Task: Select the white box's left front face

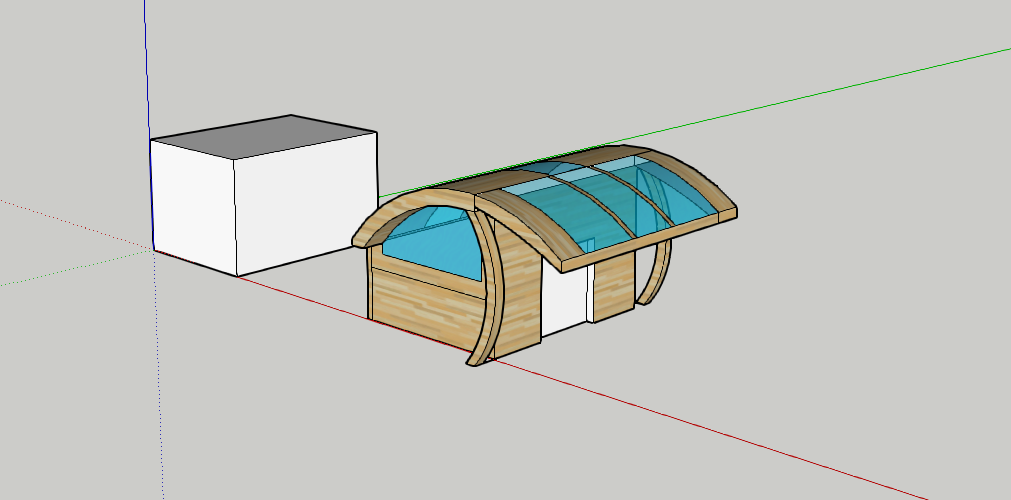Action: click(x=193, y=206)
